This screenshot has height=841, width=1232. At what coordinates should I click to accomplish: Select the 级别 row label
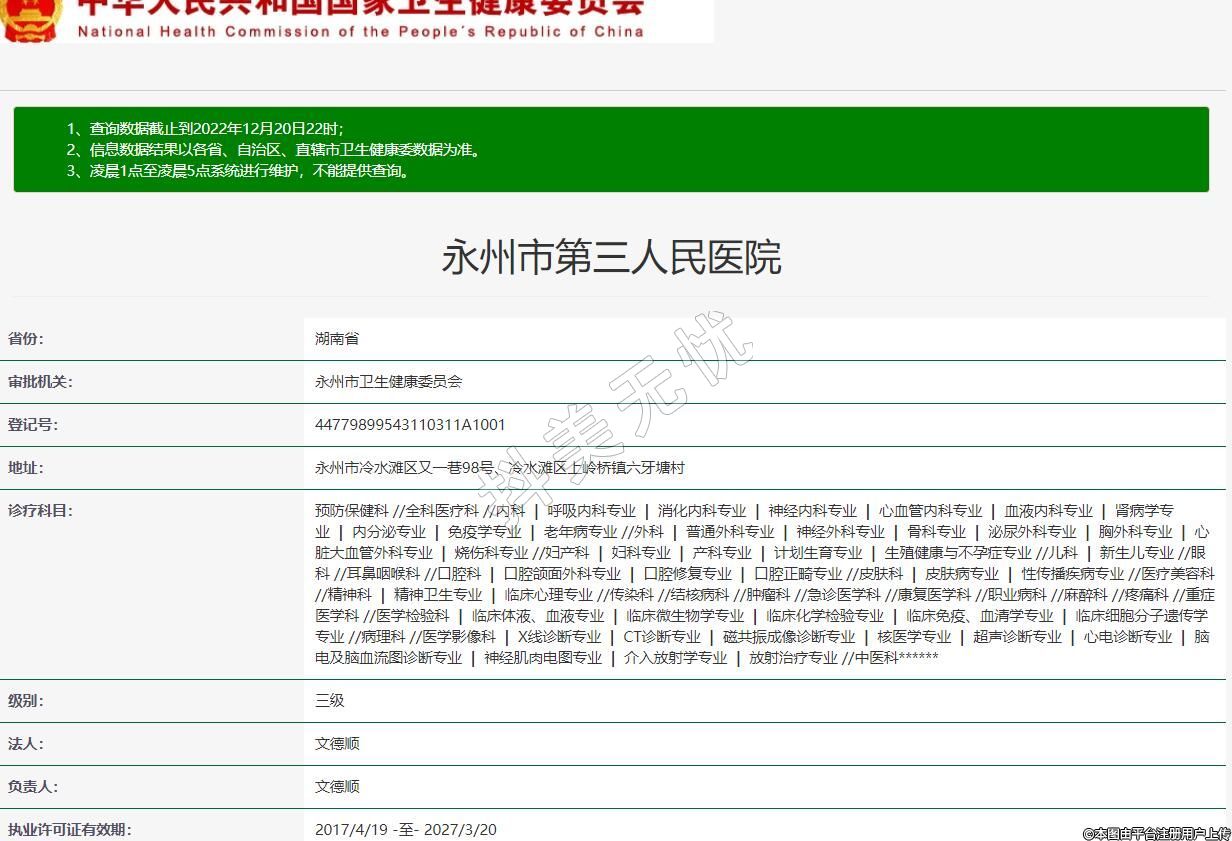click(26, 701)
